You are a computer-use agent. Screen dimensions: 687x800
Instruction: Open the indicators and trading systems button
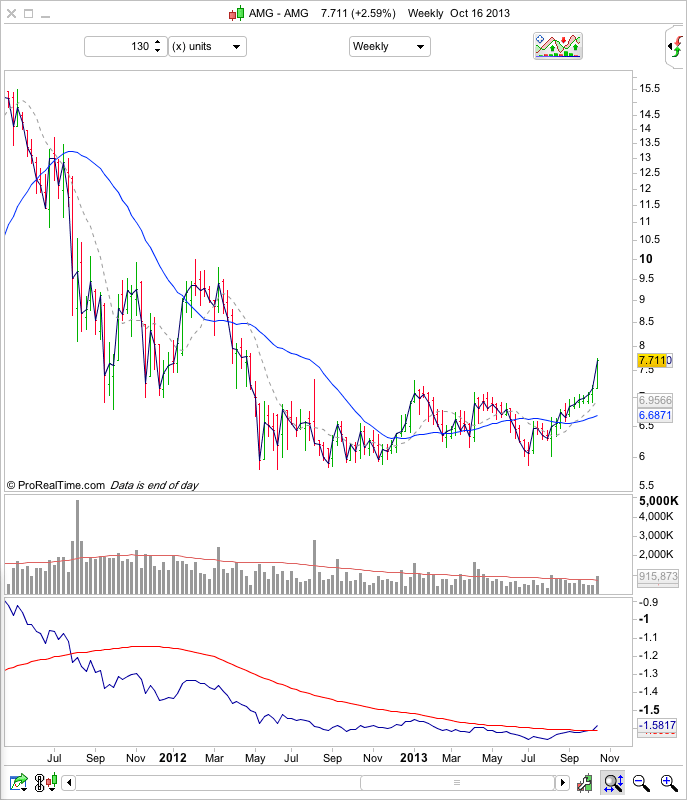click(557, 46)
